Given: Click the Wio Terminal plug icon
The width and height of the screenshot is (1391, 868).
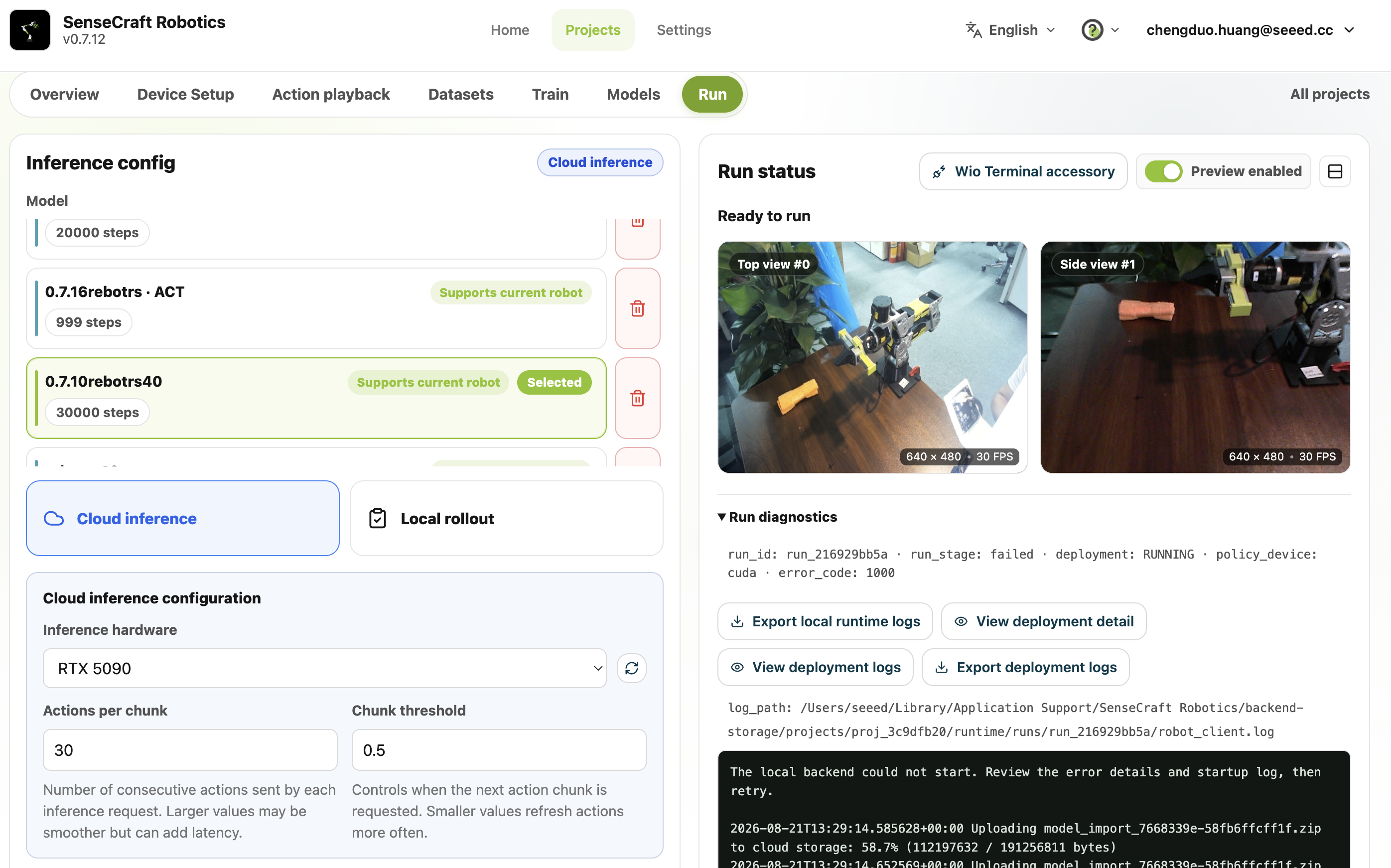Looking at the screenshot, I should tap(939, 171).
